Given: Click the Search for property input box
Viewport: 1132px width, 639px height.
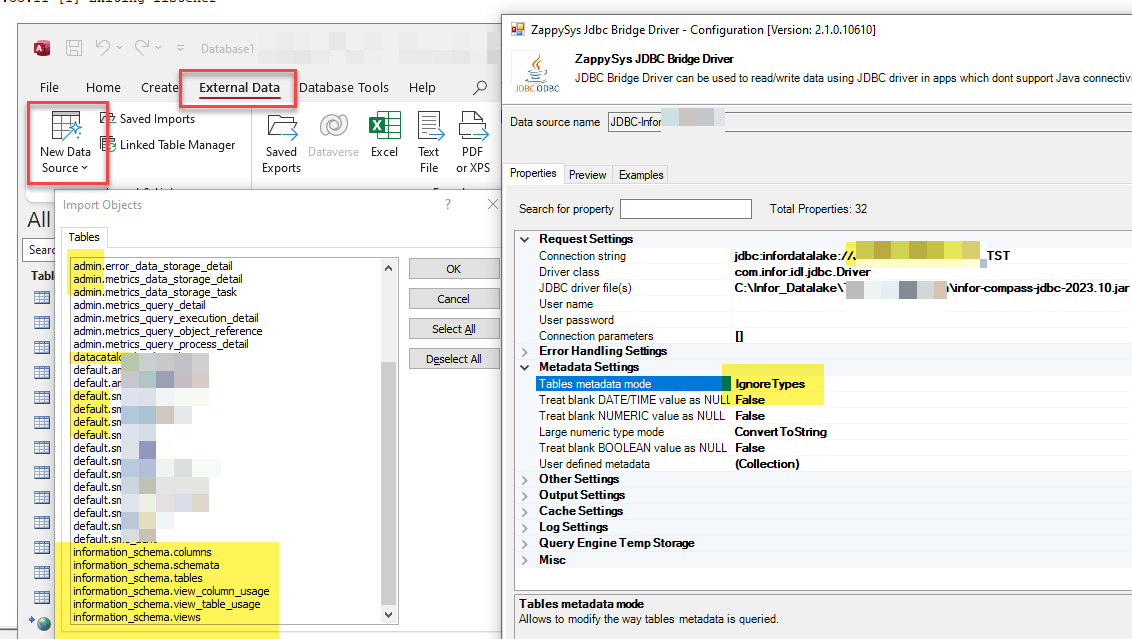Looking at the screenshot, I should pos(686,209).
